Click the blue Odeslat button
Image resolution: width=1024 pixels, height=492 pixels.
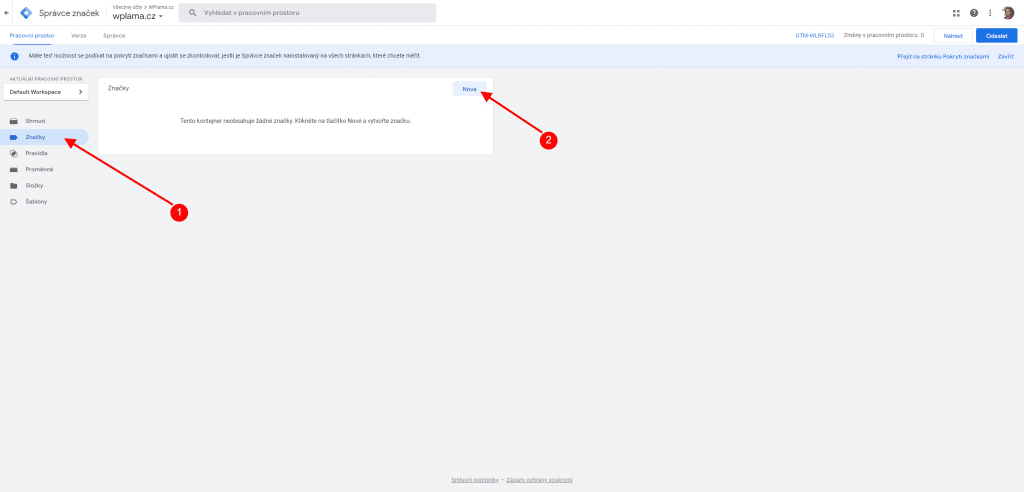pos(997,36)
